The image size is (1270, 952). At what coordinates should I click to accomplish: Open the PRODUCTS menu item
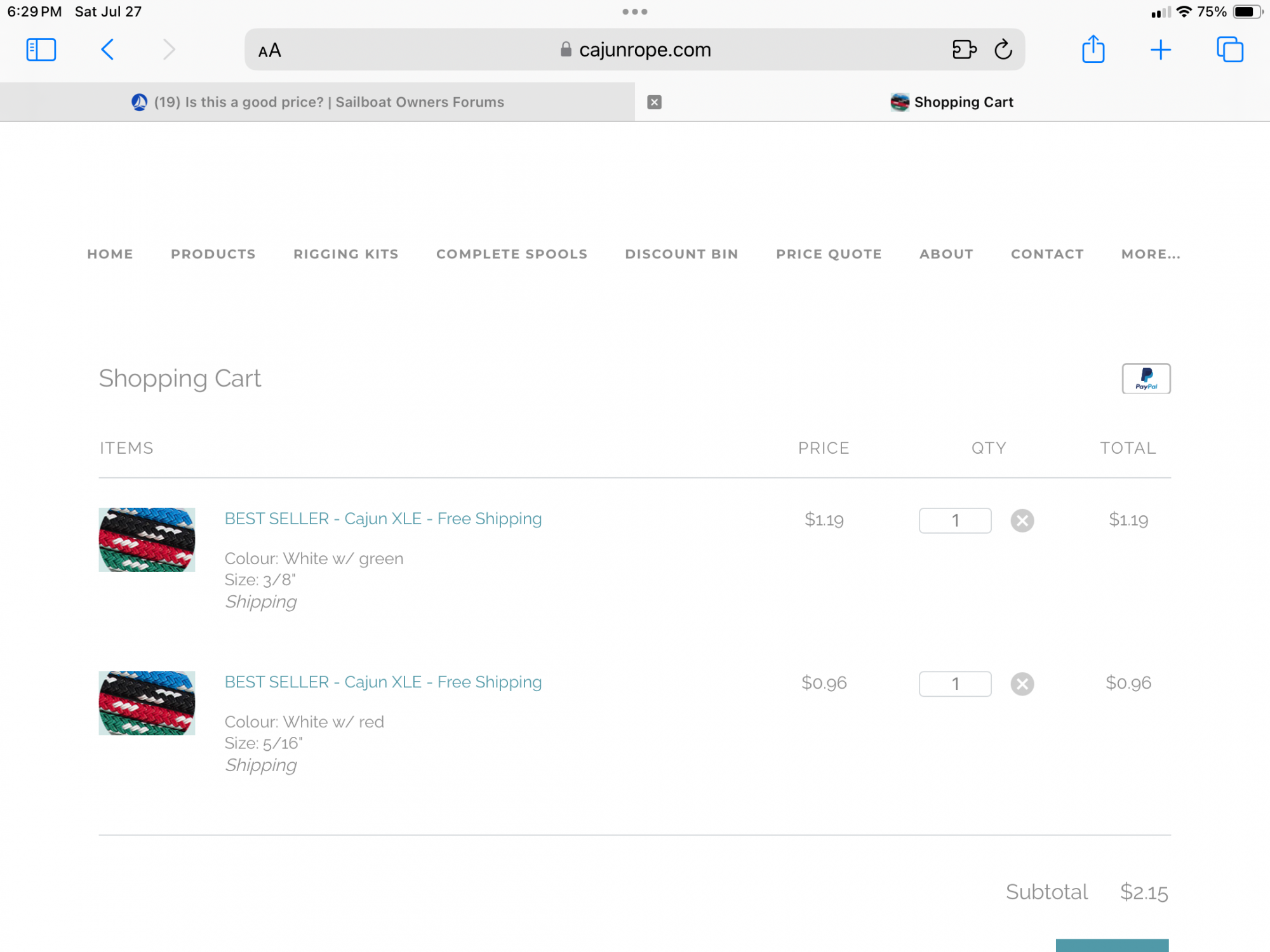point(213,254)
